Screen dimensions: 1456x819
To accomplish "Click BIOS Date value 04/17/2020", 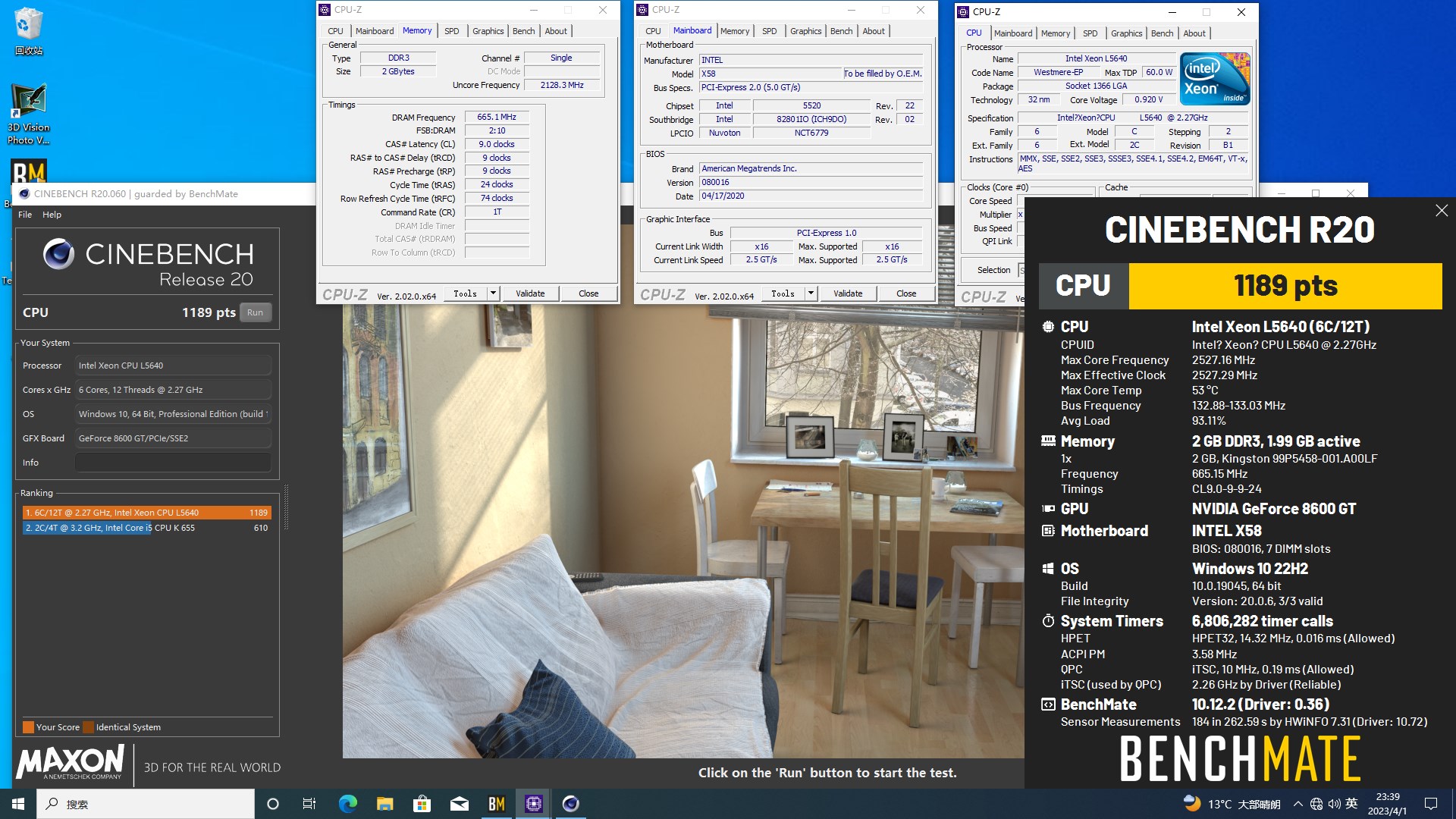I will 811,196.
